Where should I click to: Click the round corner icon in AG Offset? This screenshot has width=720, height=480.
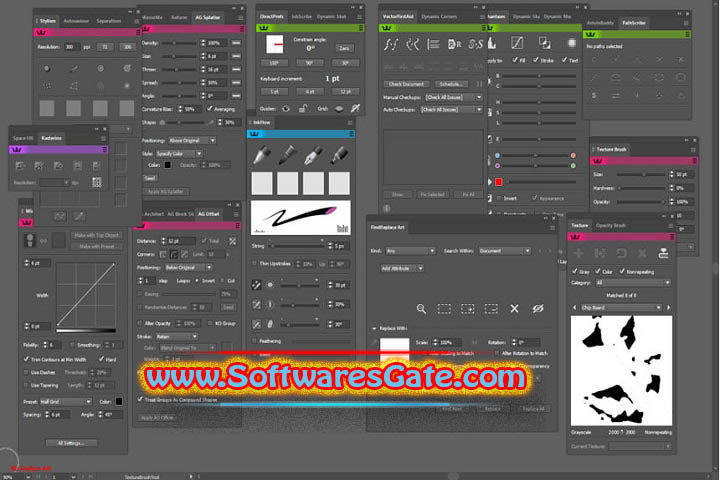pos(174,254)
